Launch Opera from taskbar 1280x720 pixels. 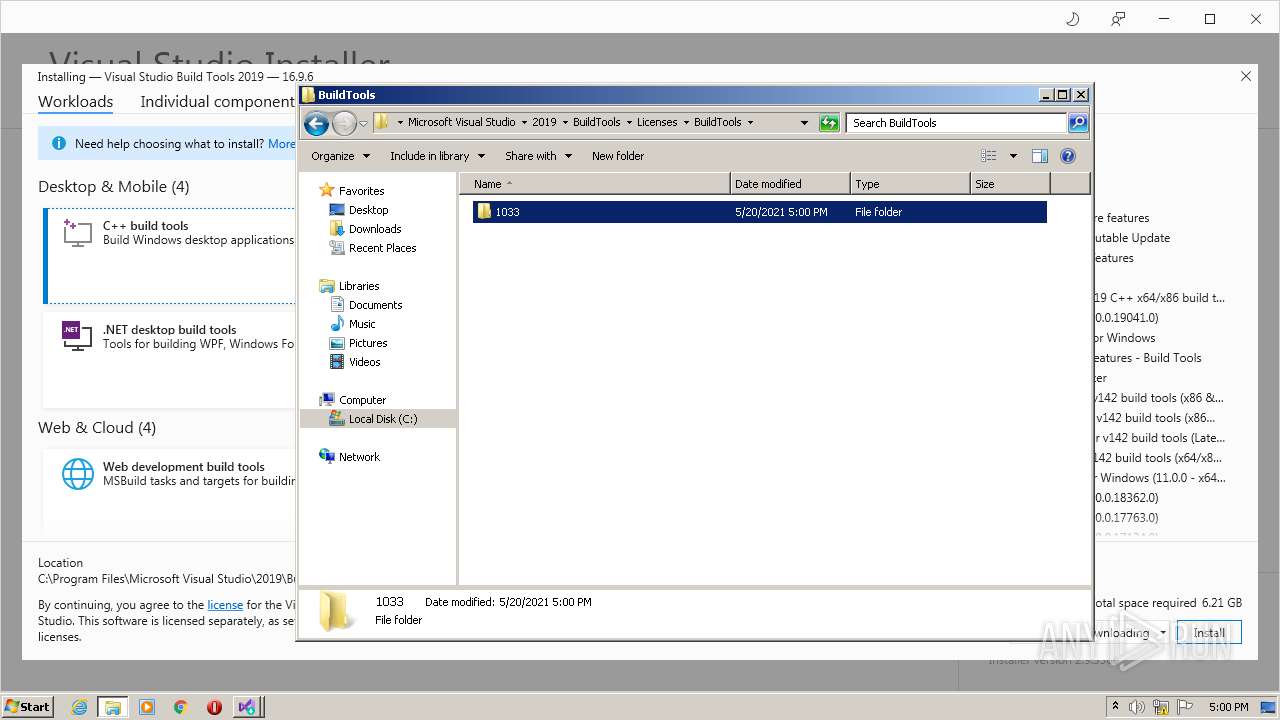pyautogui.click(x=214, y=707)
